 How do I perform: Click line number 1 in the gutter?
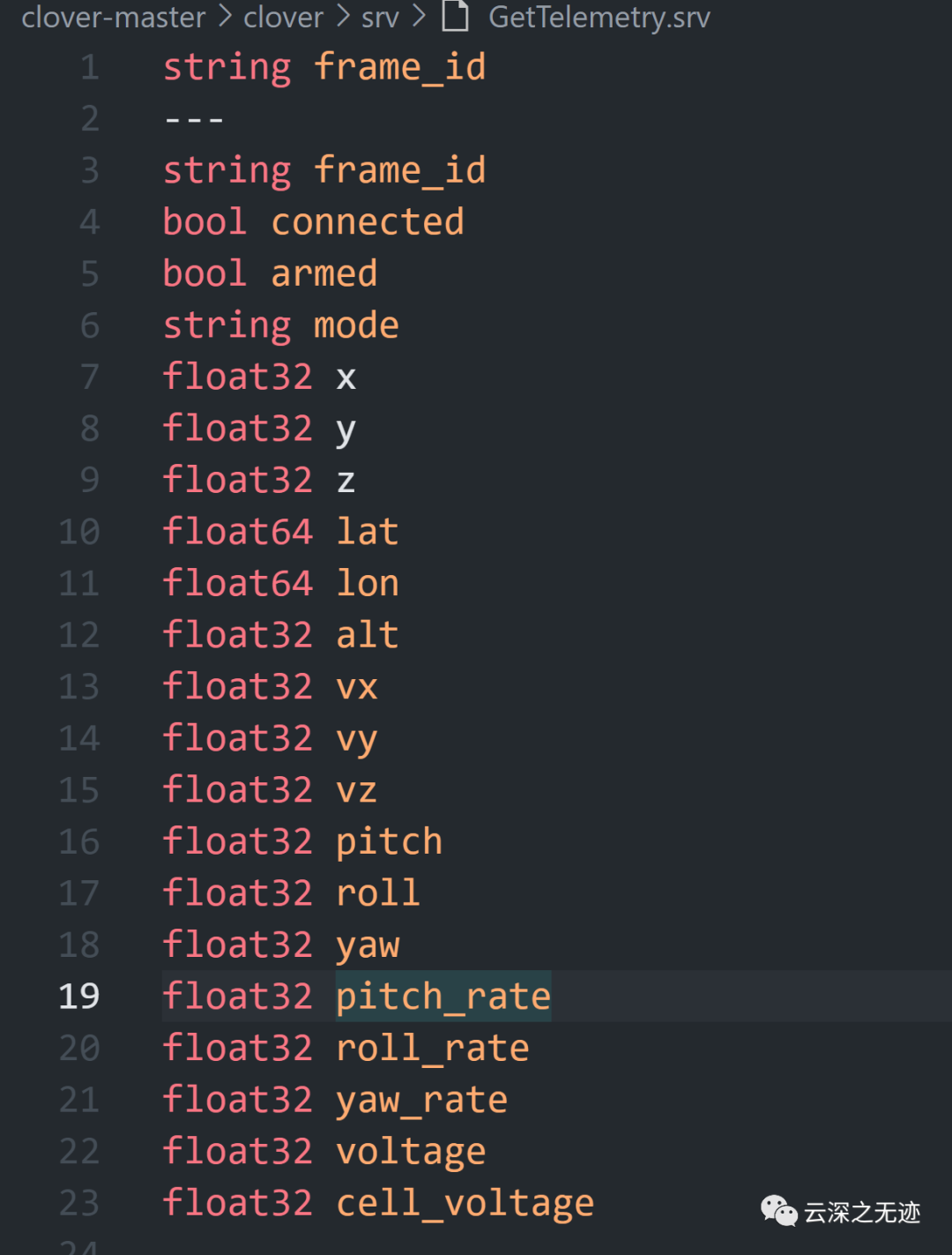click(x=90, y=68)
